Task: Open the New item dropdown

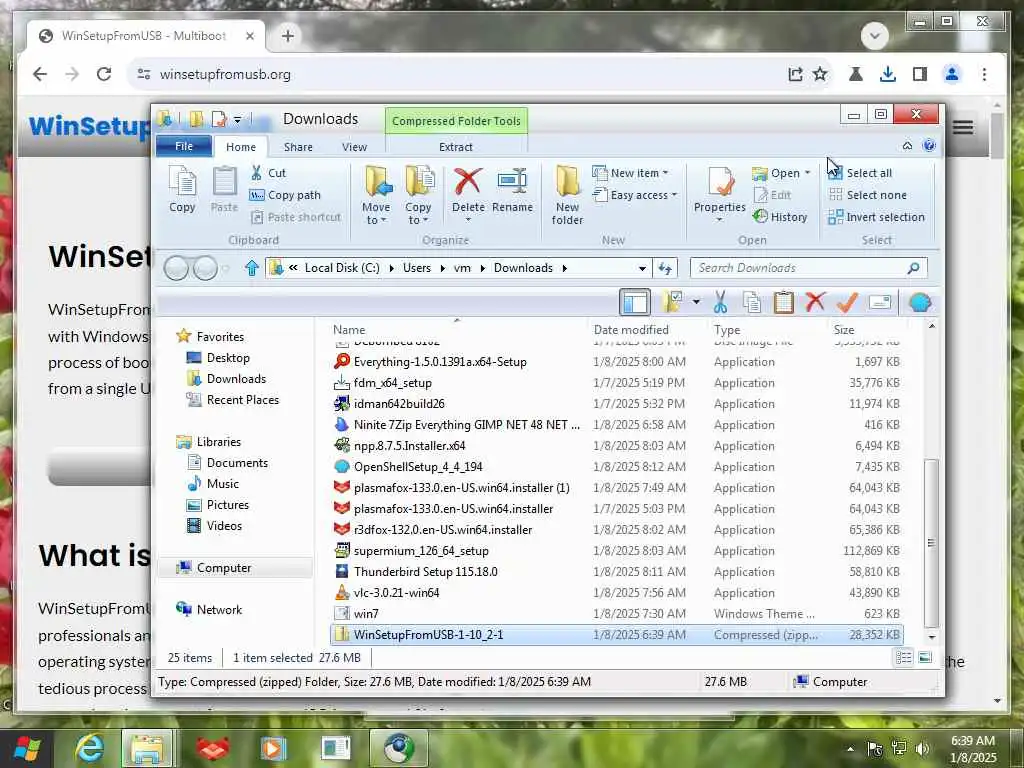Action: (631, 173)
